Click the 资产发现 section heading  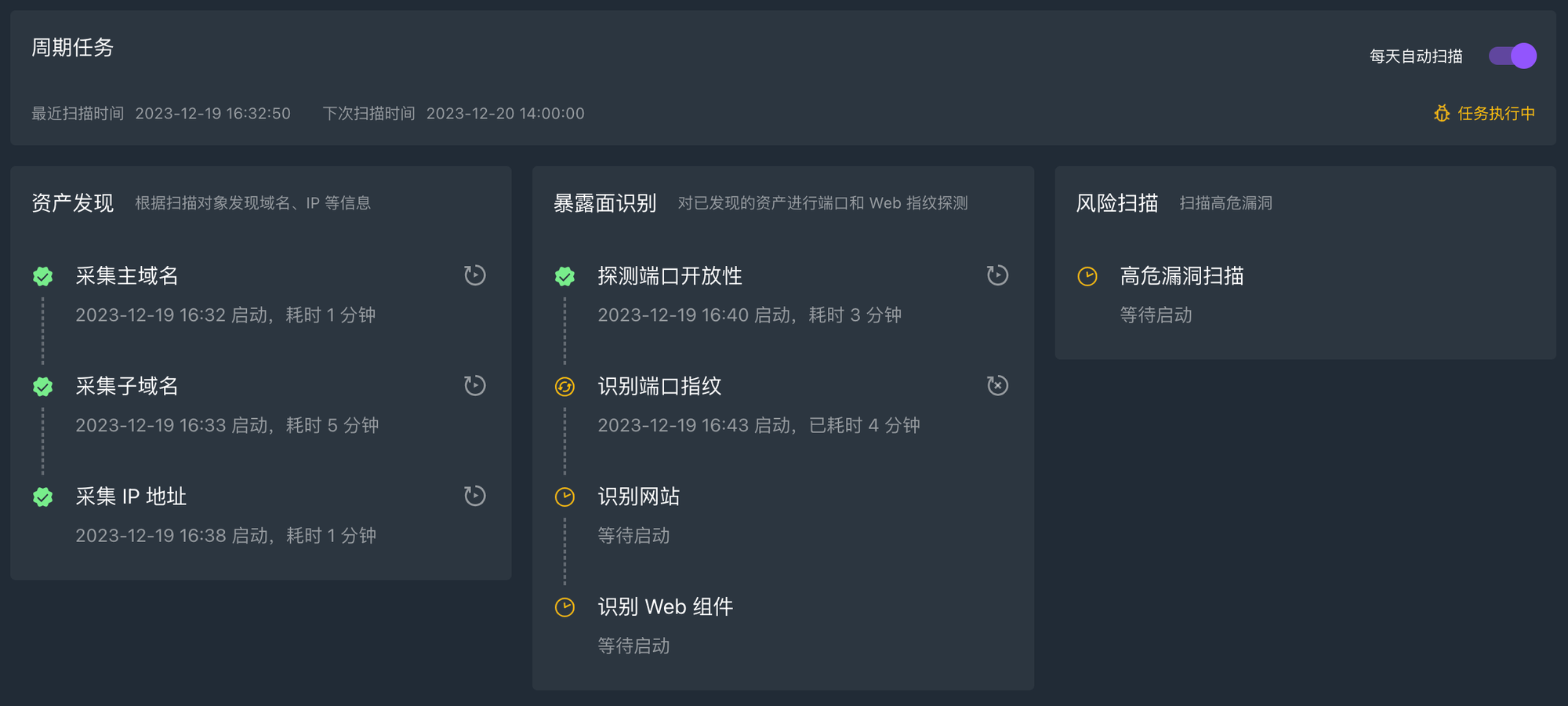click(x=73, y=203)
